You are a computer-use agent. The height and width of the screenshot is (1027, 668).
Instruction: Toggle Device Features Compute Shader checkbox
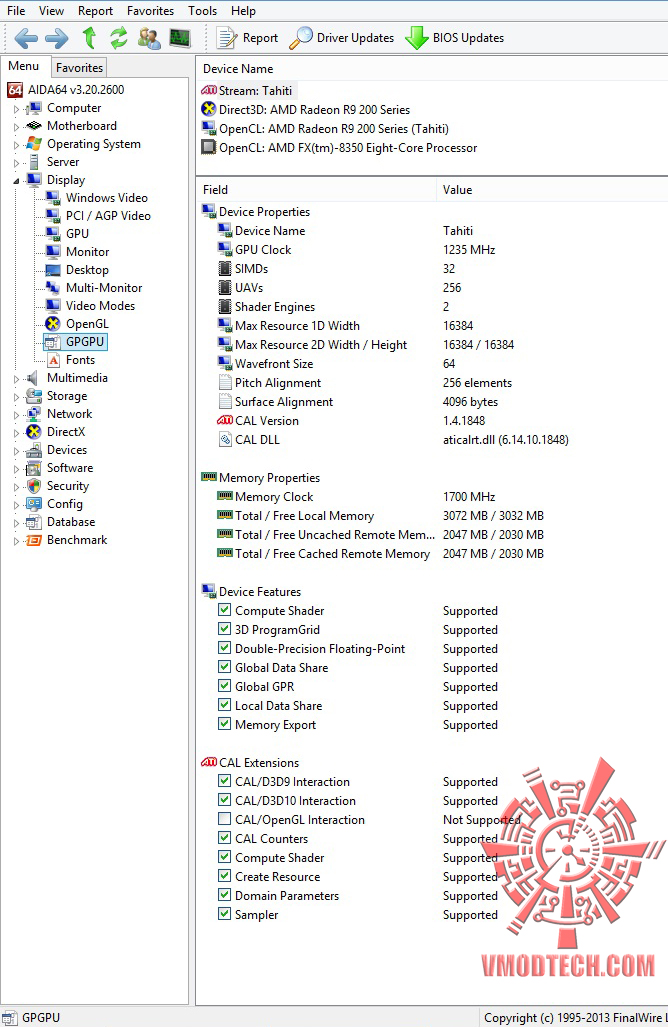pyautogui.click(x=225, y=610)
